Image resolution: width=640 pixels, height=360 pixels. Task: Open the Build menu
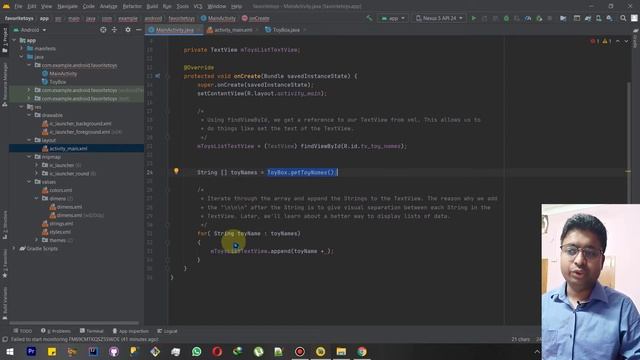click(x=152, y=7)
